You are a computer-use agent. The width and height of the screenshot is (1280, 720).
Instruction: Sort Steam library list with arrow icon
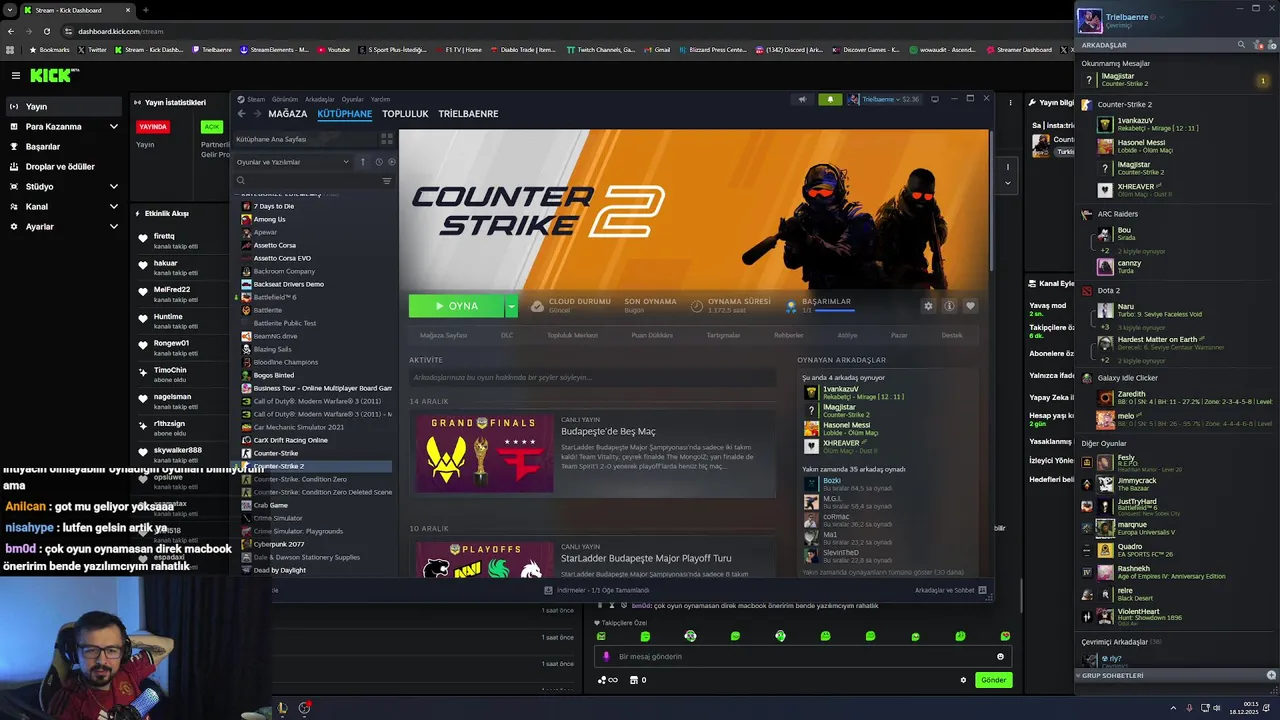363,162
